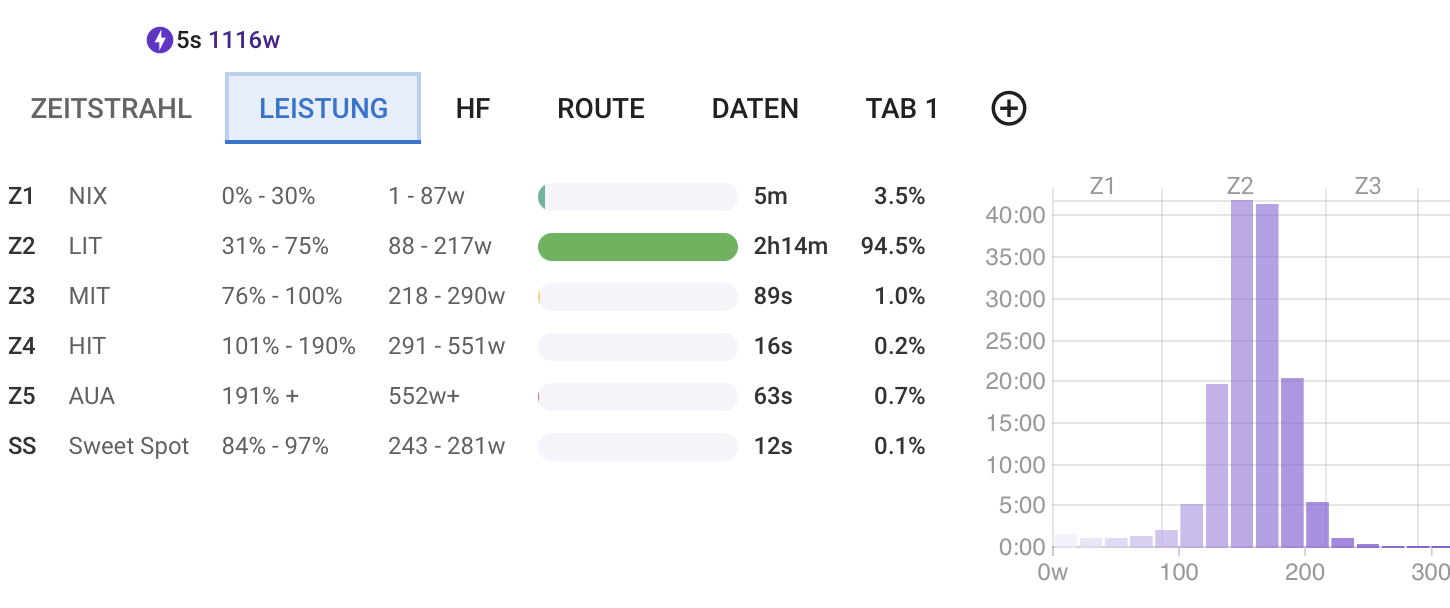This screenshot has height=608, width=1450.
Task: Select the Z4 HIT zone label
Action: (87, 346)
